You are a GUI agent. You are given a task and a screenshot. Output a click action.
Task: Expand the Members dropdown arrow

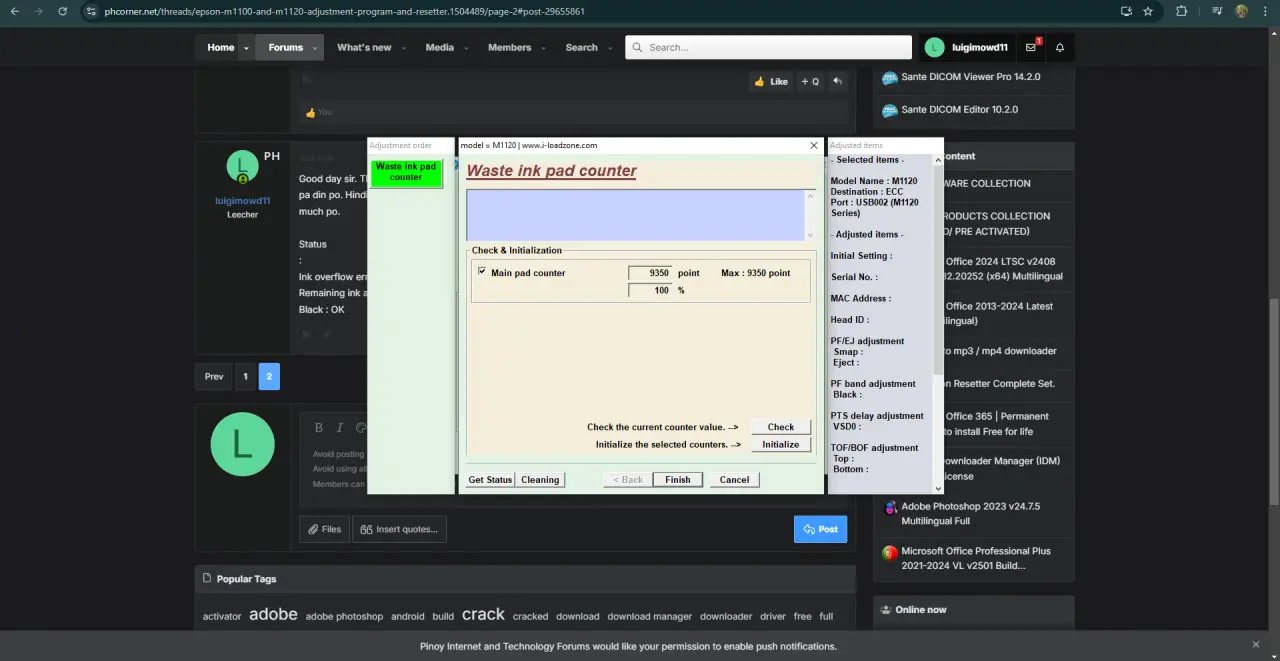click(545, 48)
